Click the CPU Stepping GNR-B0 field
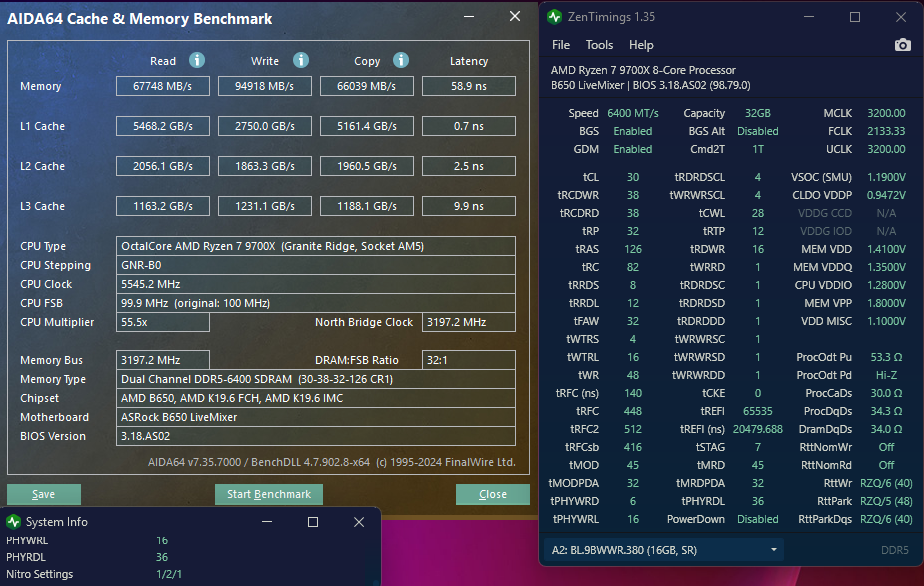The height and width of the screenshot is (586, 924). pos(316,265)
